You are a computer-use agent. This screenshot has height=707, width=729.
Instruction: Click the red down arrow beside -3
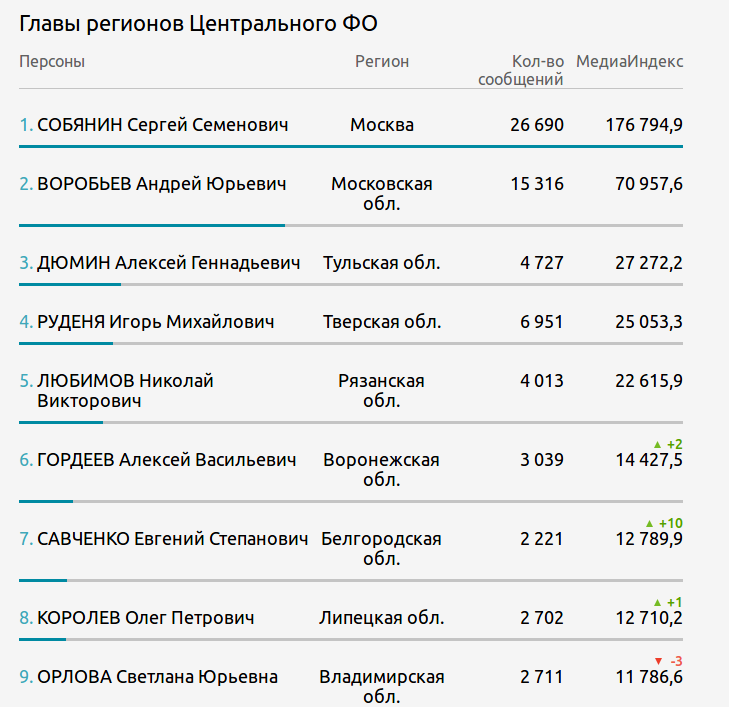point(657,661)
